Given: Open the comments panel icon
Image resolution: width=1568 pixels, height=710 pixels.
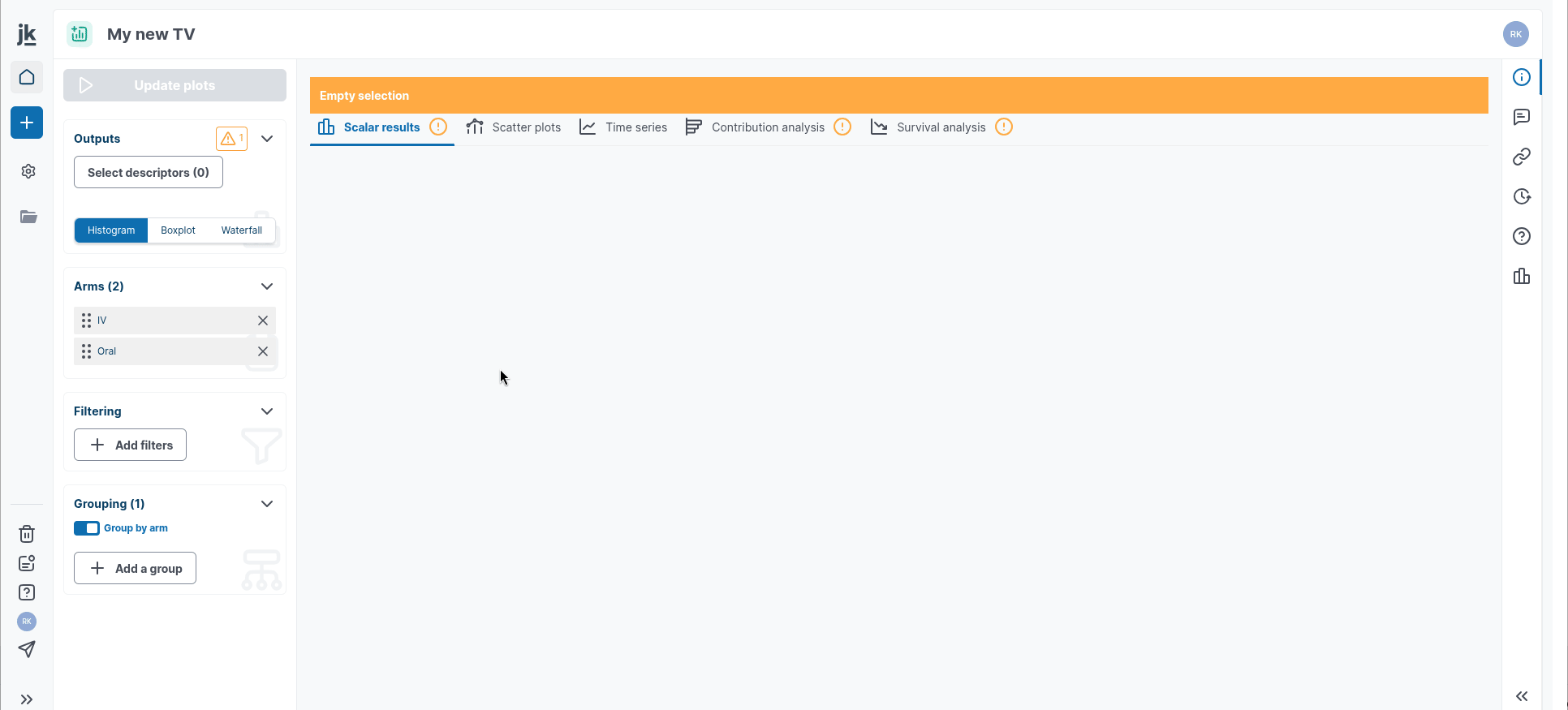Looking at the screenshot, I should [x=1522, y=117].
